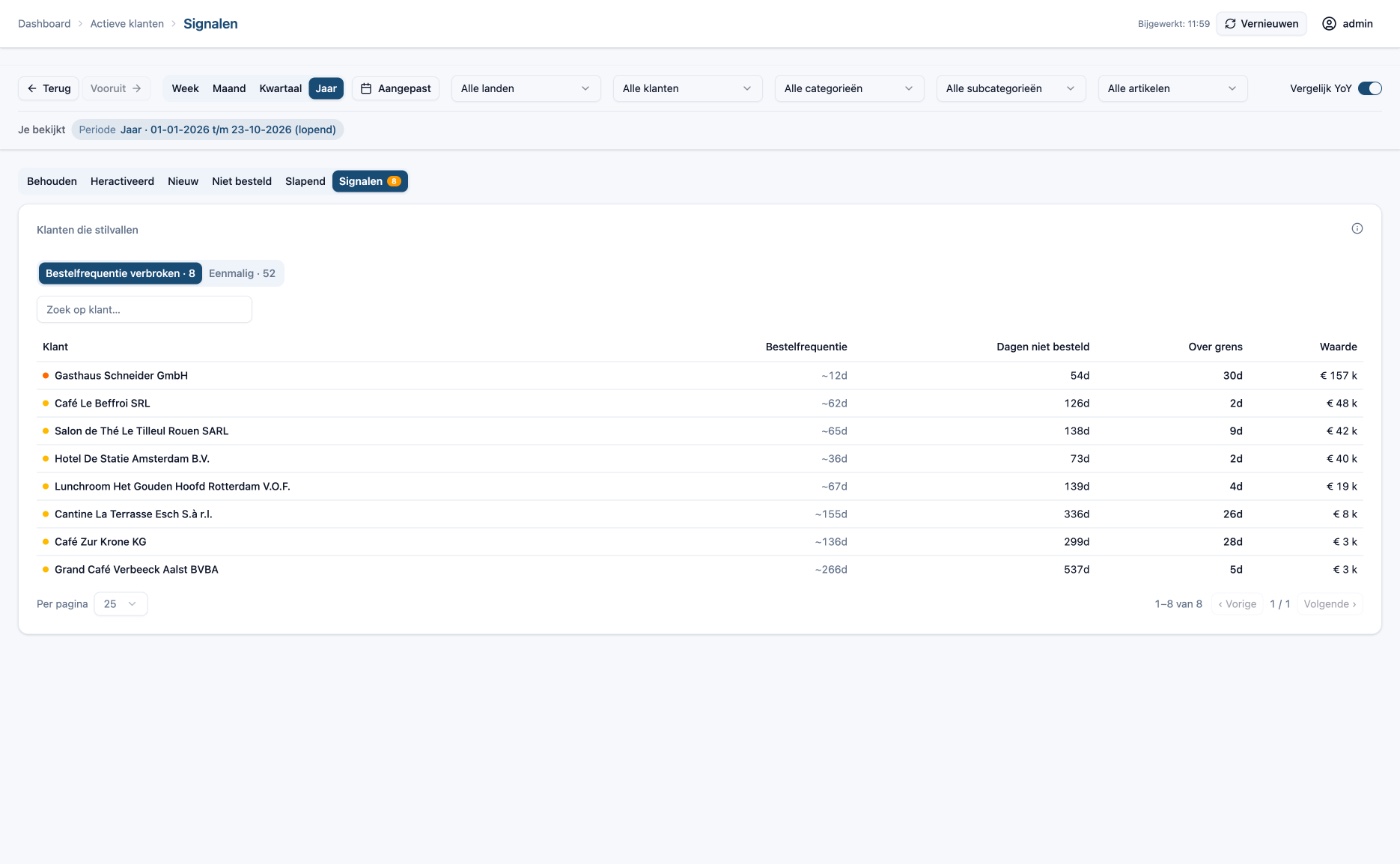Click the Periode Jaar date range chip
The image size is (1400, 864).
[x=207, y=130]
